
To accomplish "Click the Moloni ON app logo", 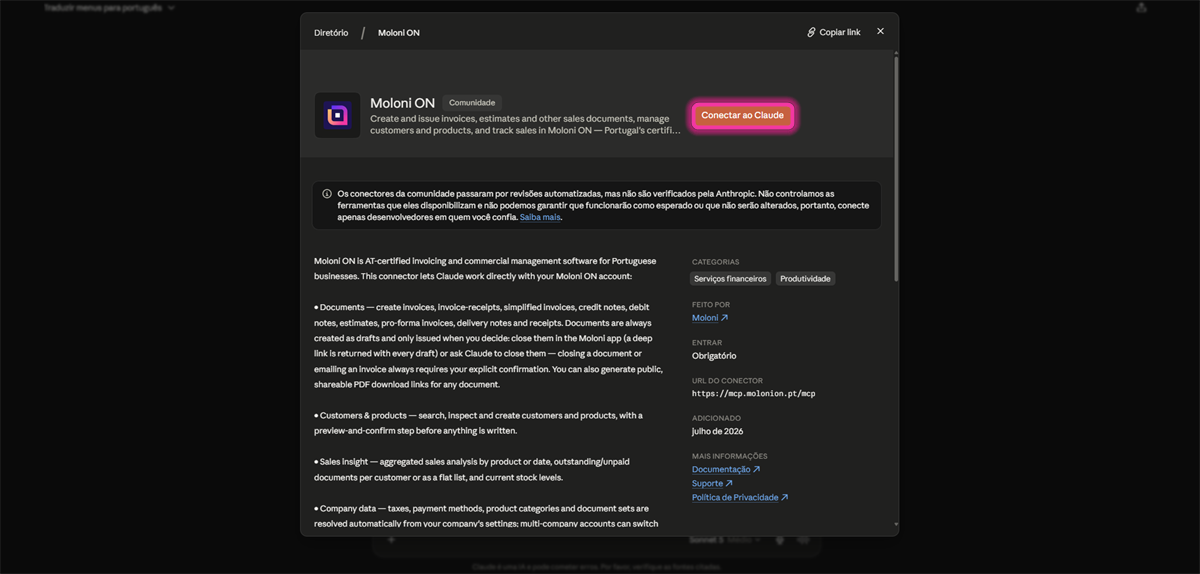I will click(337, 116).
